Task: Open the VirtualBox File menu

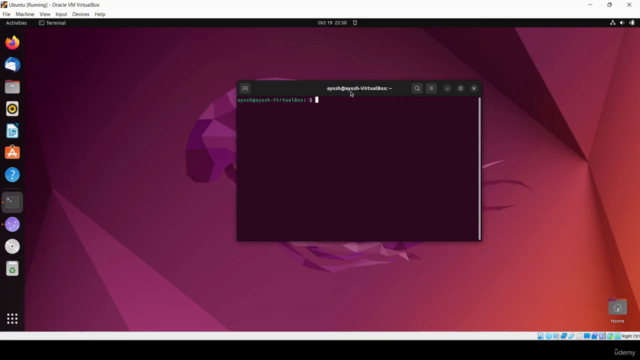Action: pyautogui.click(x=6, y=14)
